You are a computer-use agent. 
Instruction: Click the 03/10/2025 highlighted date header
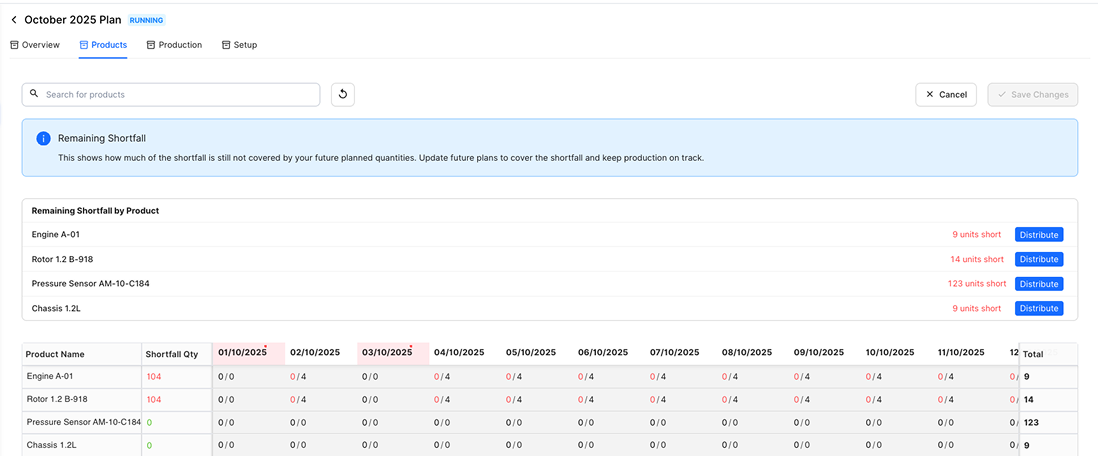pos(387,353)
